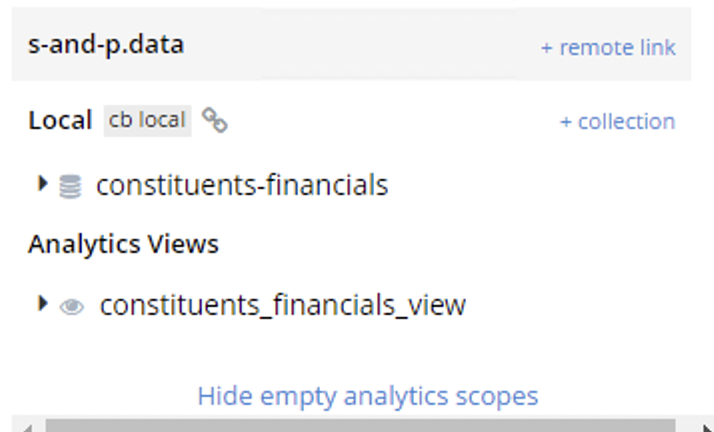Click the s-and-p.data scope header
Screen dimensions: 714x432
coord(106,45)
